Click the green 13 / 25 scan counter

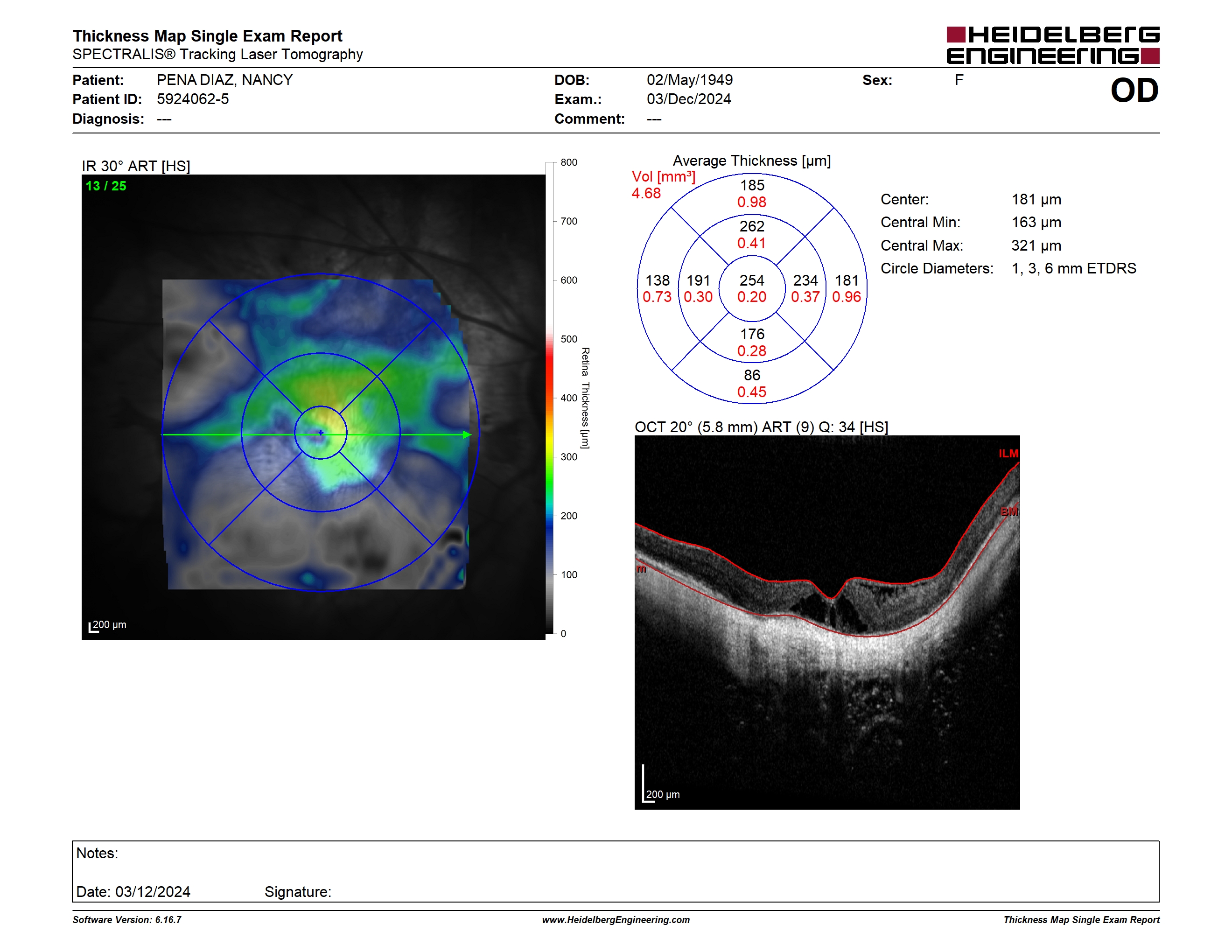point(106,186)
